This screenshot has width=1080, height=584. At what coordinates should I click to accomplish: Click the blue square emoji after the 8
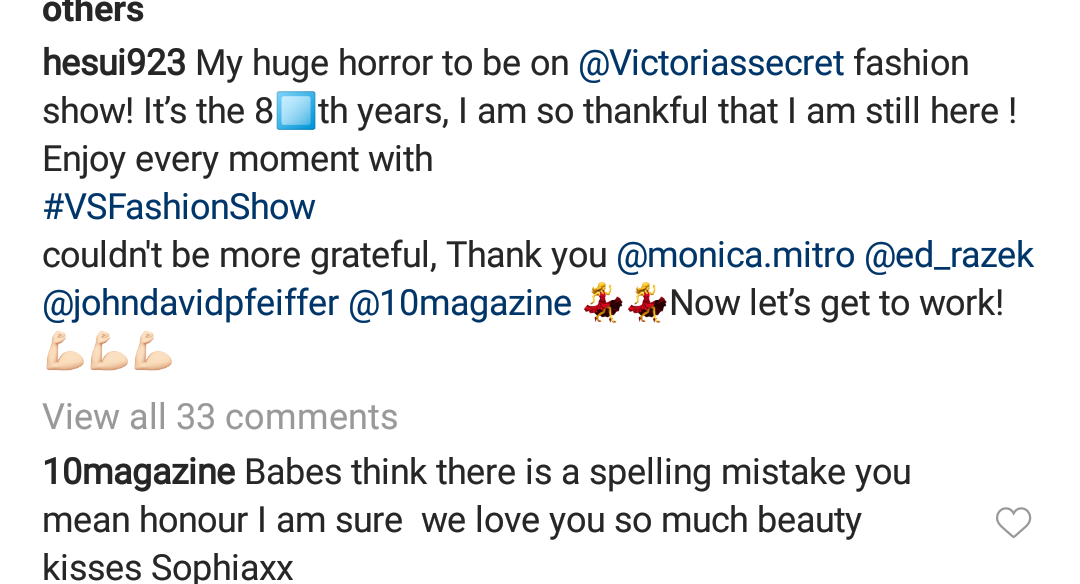pos(296,111)
